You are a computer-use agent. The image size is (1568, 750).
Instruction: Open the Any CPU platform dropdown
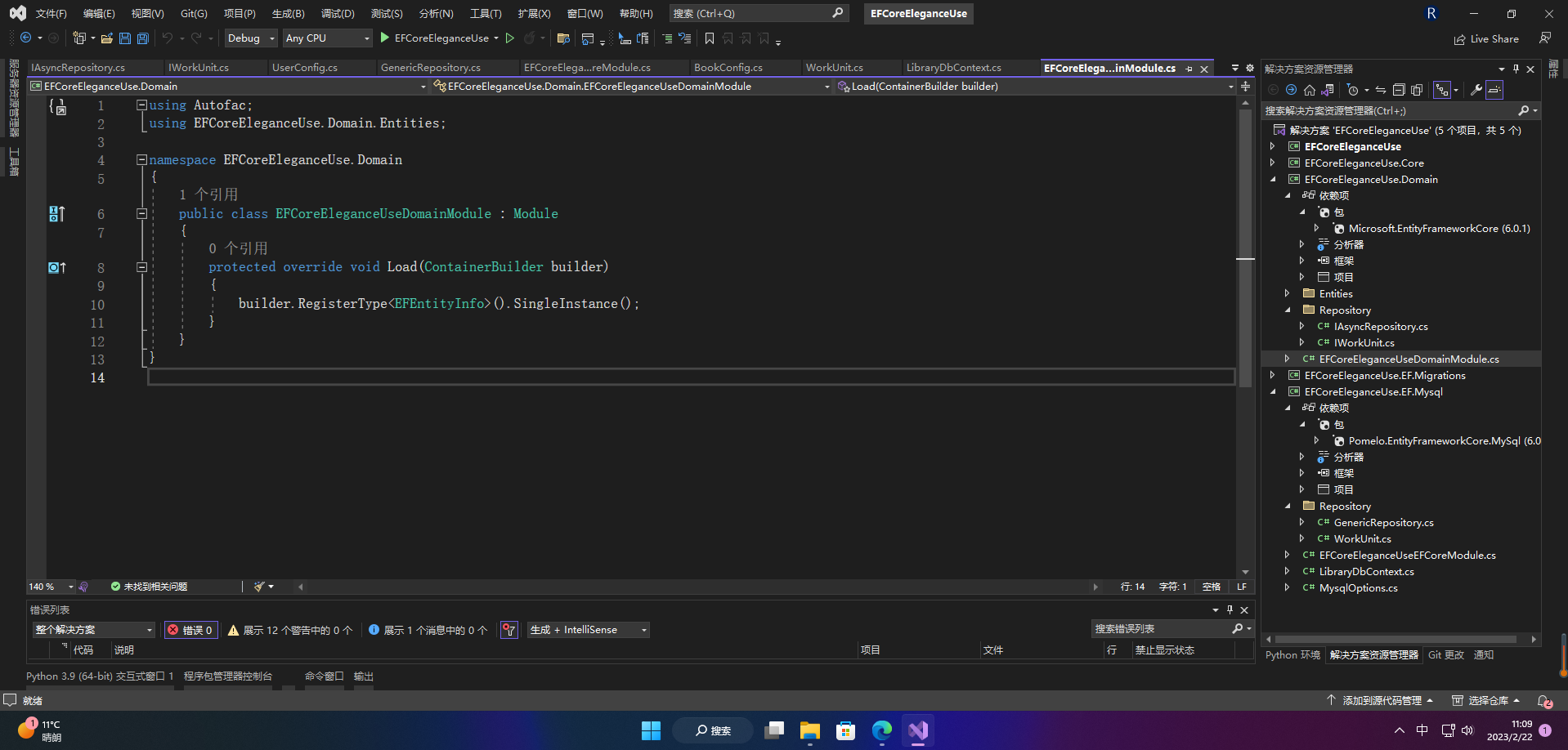tap(327, 38)
